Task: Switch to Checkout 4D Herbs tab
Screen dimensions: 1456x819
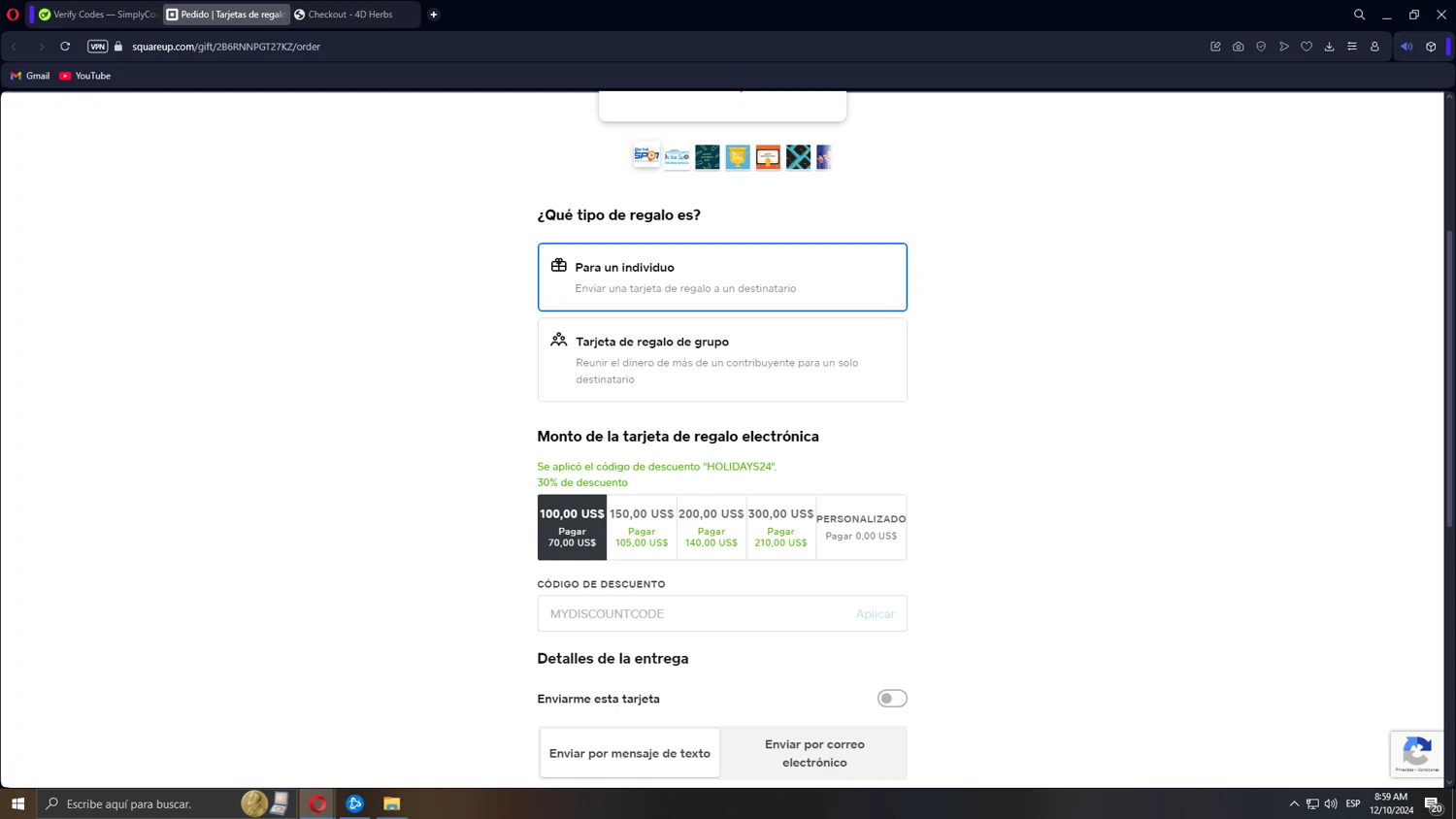Action: coord(354,15)
